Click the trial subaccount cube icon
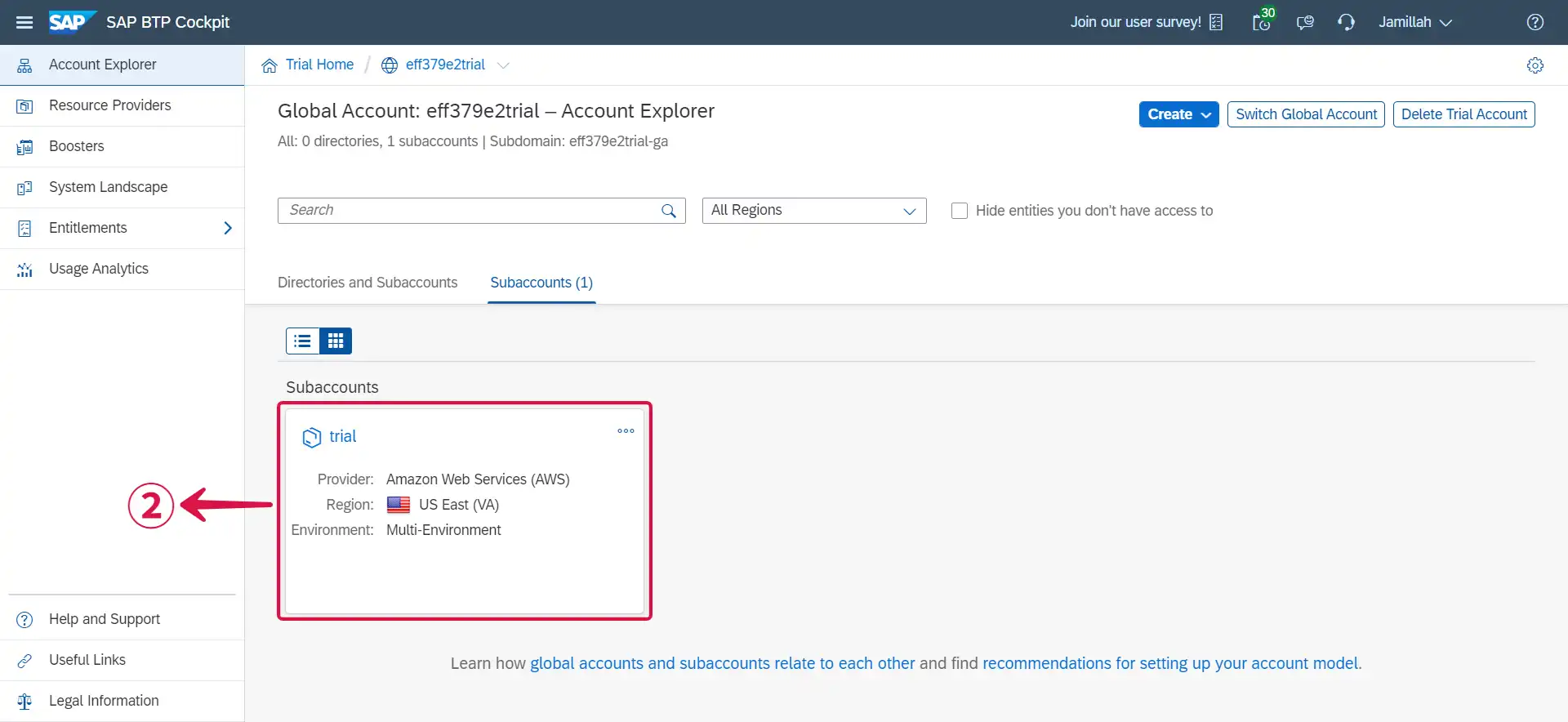This screenshot has height=722, width=1568. (x=311, y=438)
